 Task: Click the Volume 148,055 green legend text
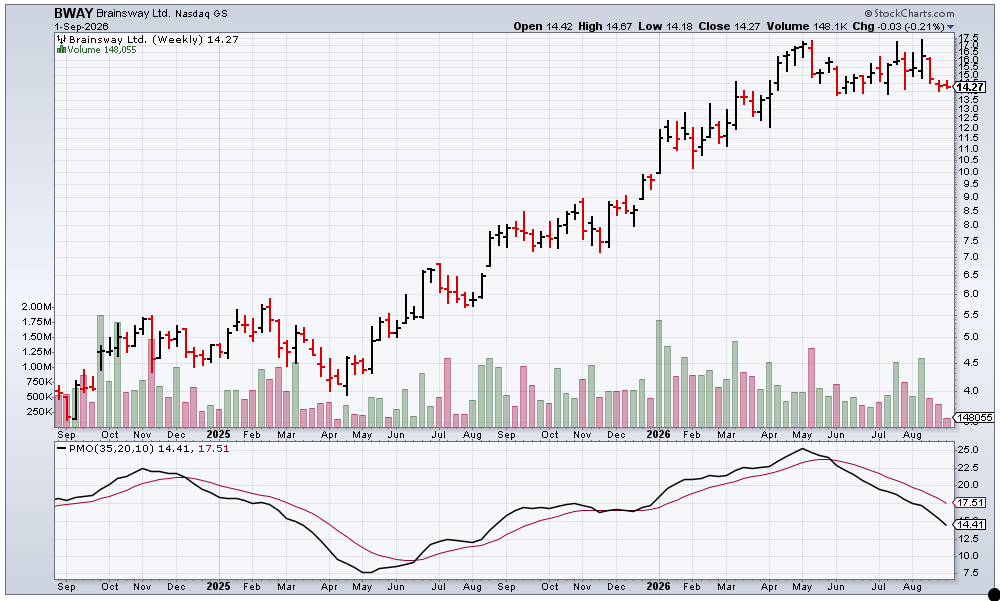[x=102, y=50]
